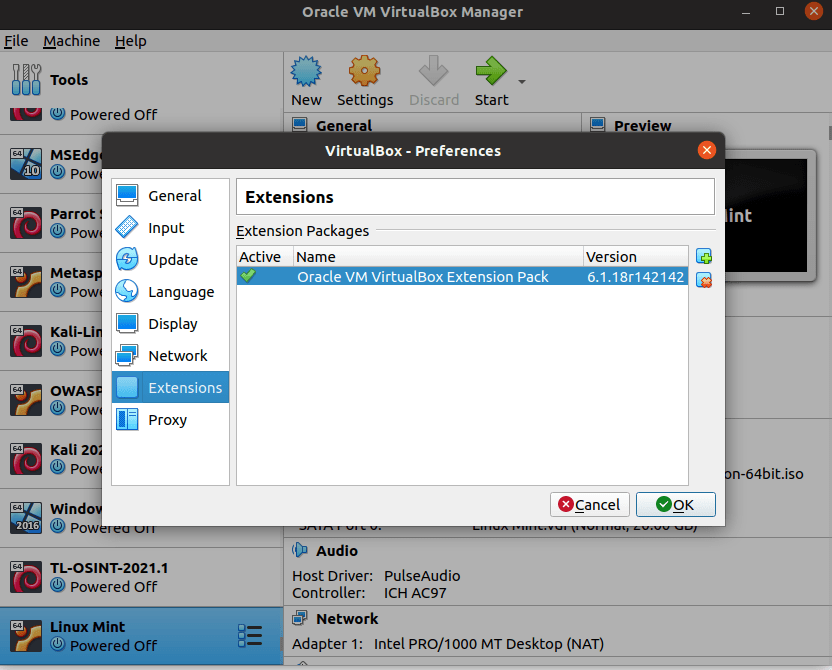Expand the Start button dropdown arrow
This screenshot has height=670, width=832.
(522, 82)
